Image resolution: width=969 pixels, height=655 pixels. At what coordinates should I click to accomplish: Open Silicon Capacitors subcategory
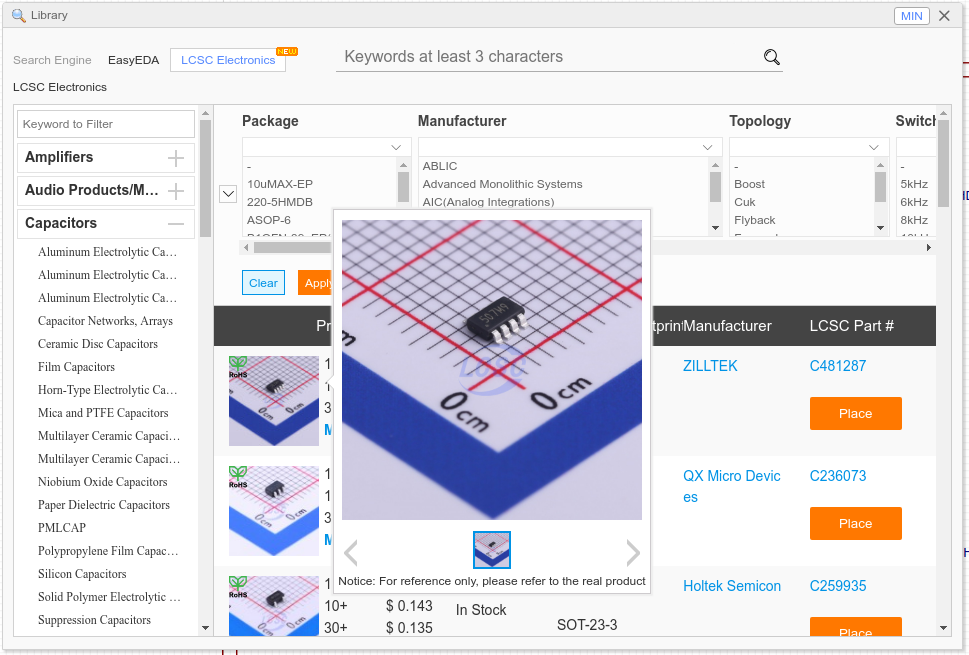click(82, 573)
